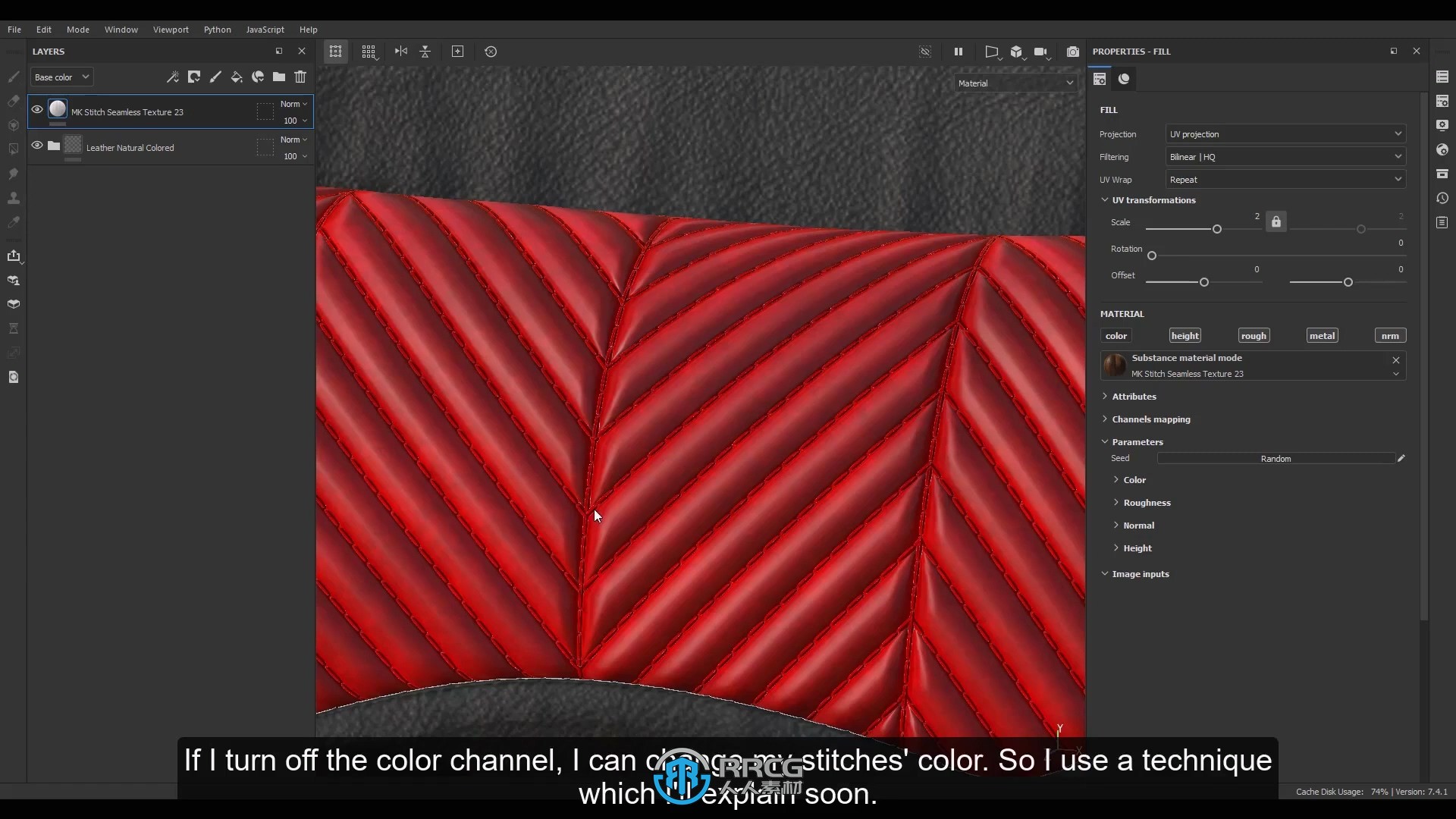This screenshot has width=1456, height=819.
Task: Open the Log panel clipboard icon
Action: [x=1442, y=222]
